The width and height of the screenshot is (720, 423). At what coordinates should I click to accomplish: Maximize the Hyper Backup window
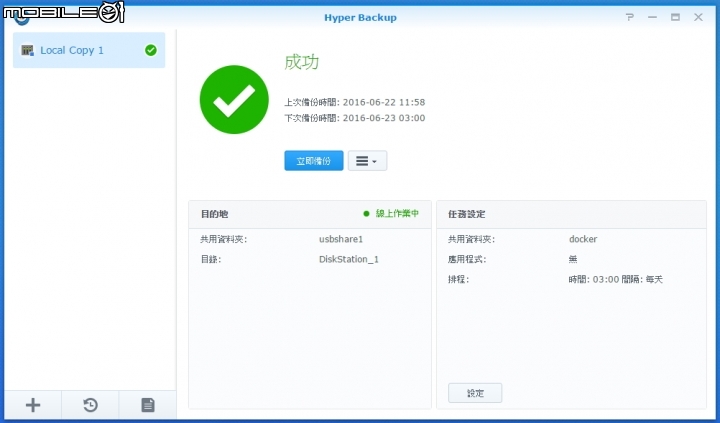pyautogui.click(x=675, y=17)
